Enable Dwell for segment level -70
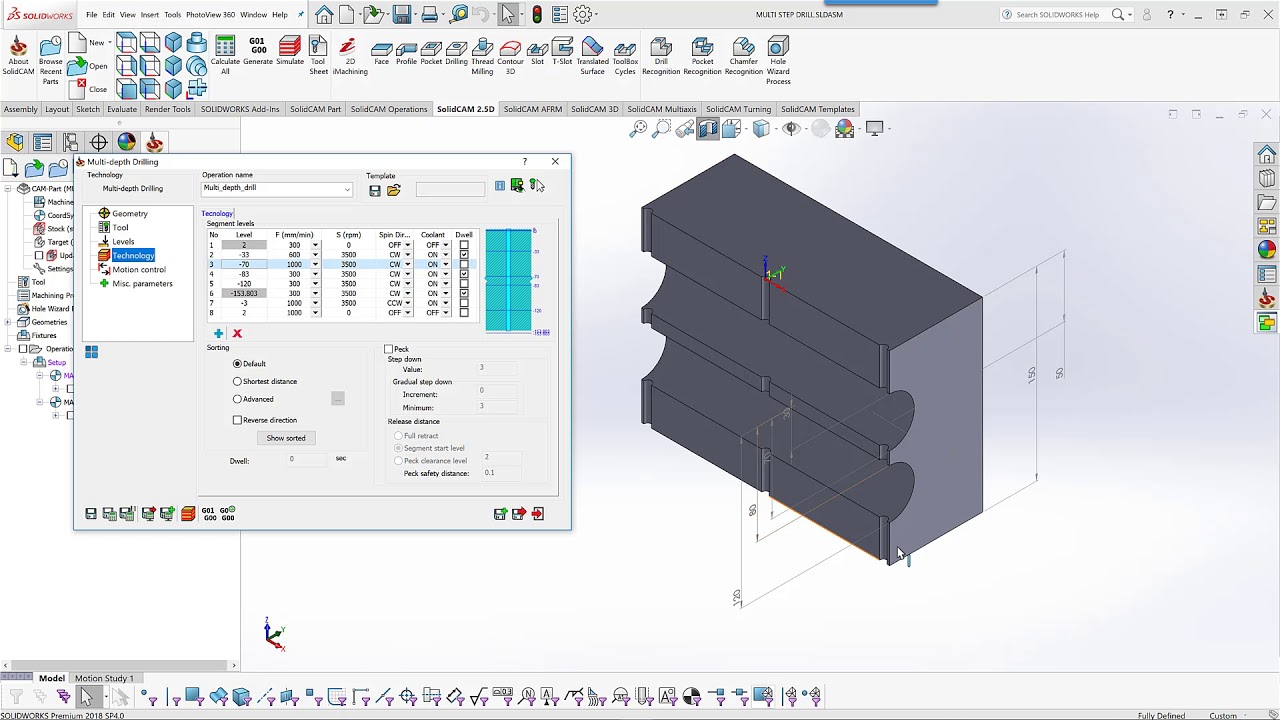This screenshot has height=720, width=1280. click(x=464, y=264)
